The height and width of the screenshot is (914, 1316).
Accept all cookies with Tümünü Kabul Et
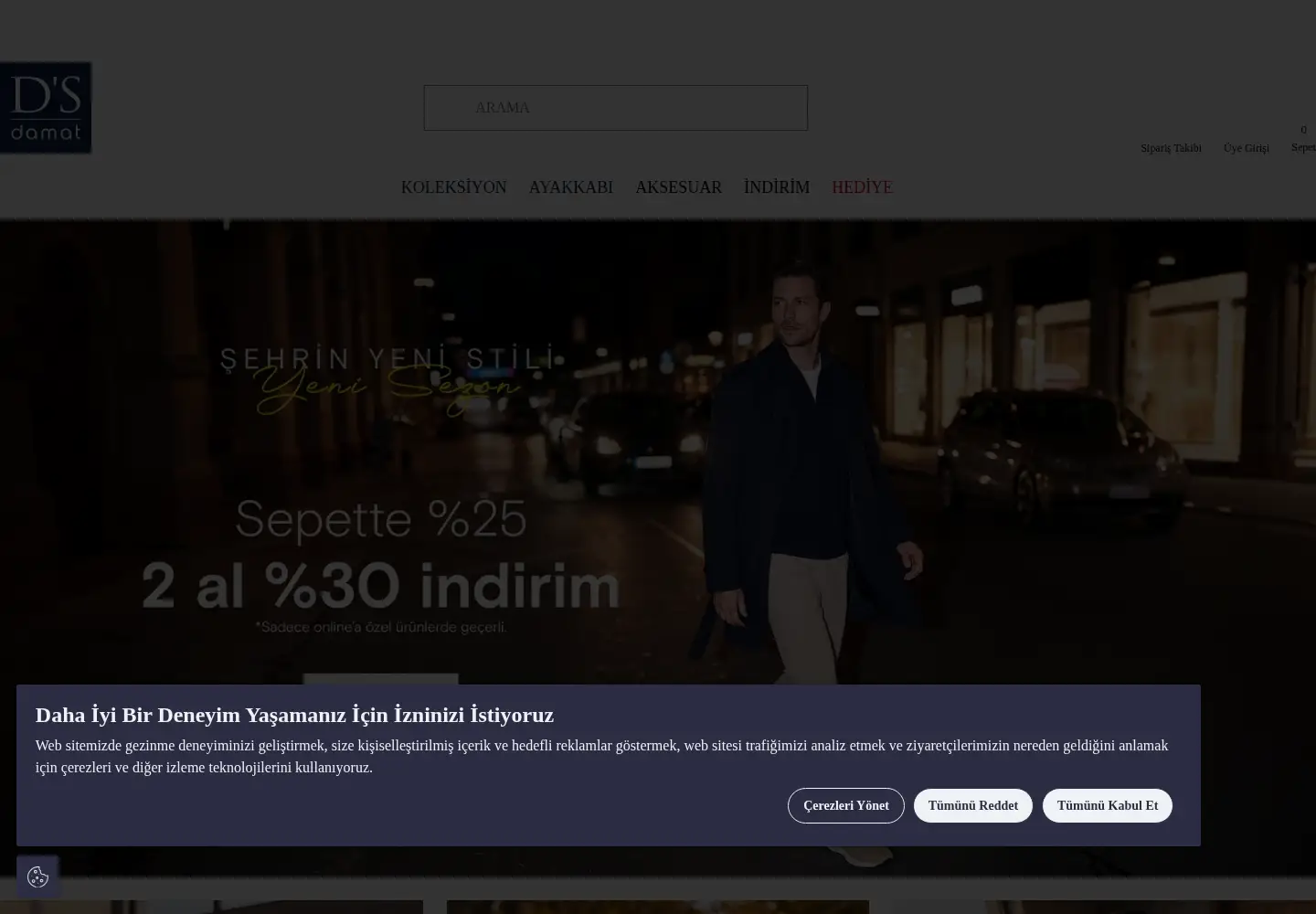tap(1108, 805)
